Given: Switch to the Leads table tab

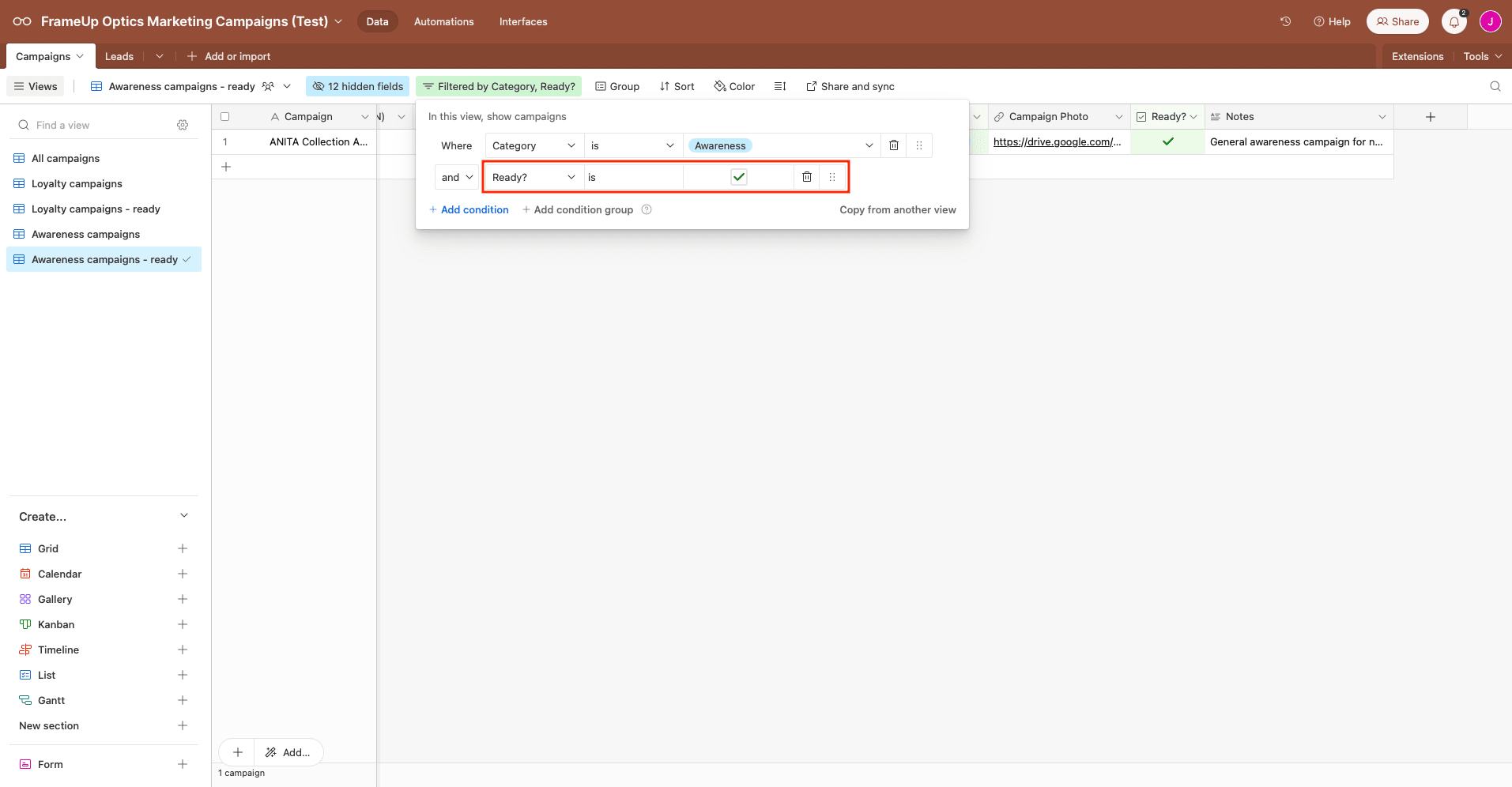Looking at the screenshot, I should point(119,56).
